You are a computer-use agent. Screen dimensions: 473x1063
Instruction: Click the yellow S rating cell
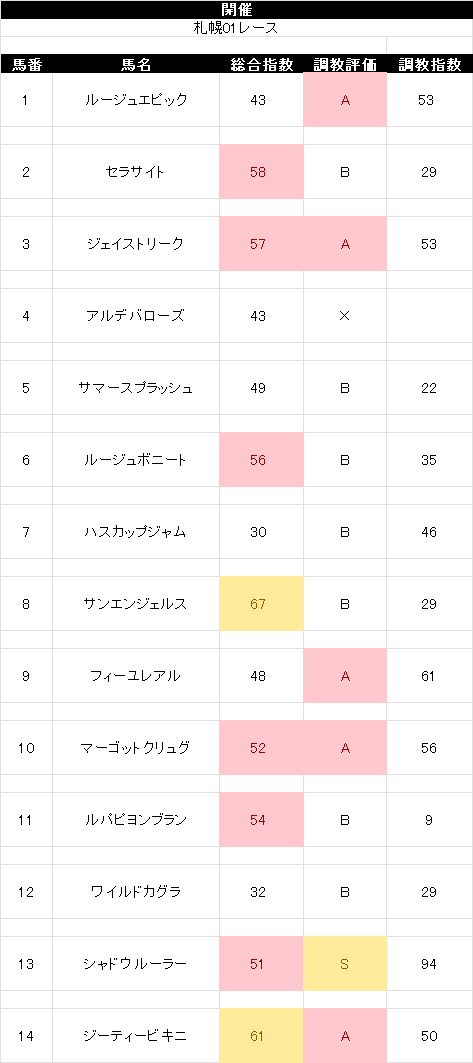tap(345, 964)
